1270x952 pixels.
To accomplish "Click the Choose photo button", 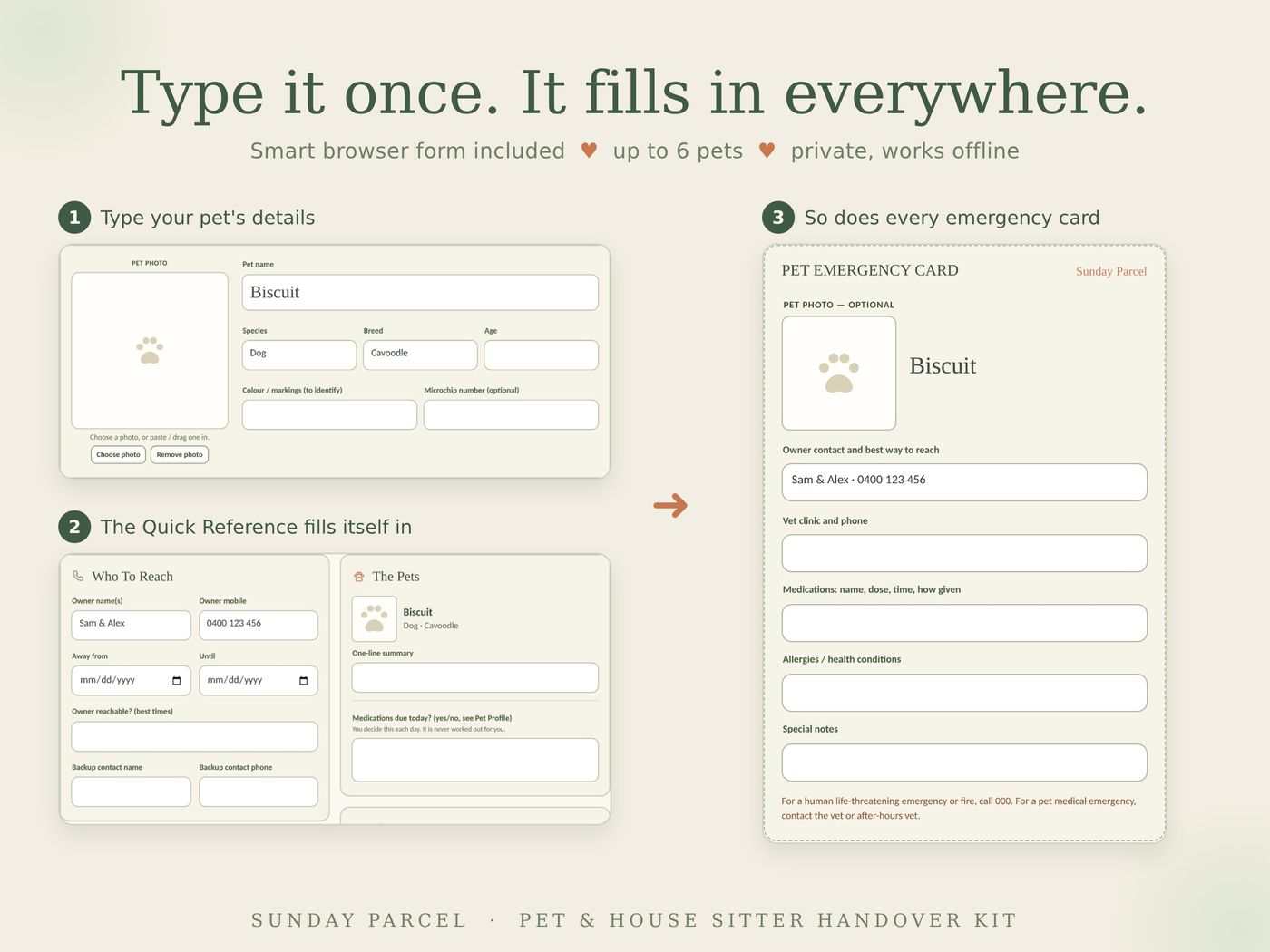I will [118, 454].
